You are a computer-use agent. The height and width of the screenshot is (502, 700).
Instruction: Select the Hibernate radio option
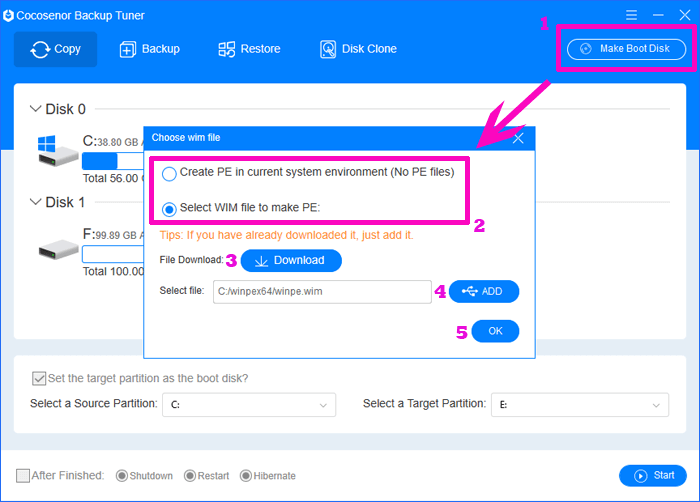(x=246, y=476)
